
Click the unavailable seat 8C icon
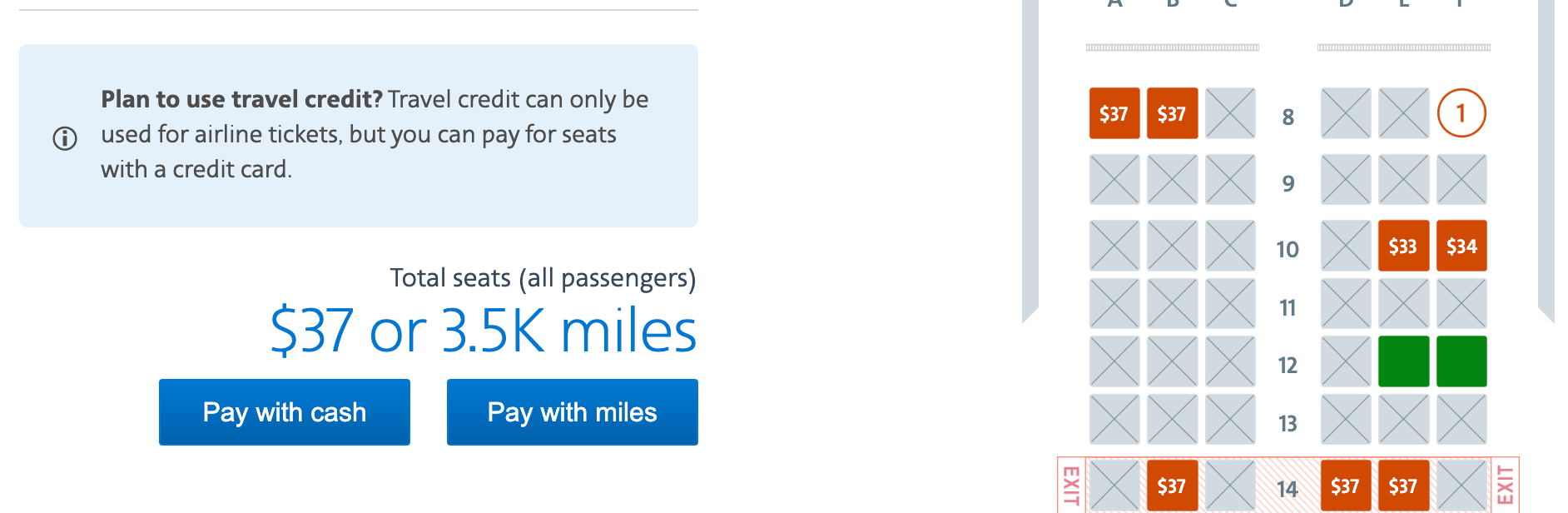tap(1230, 114)
